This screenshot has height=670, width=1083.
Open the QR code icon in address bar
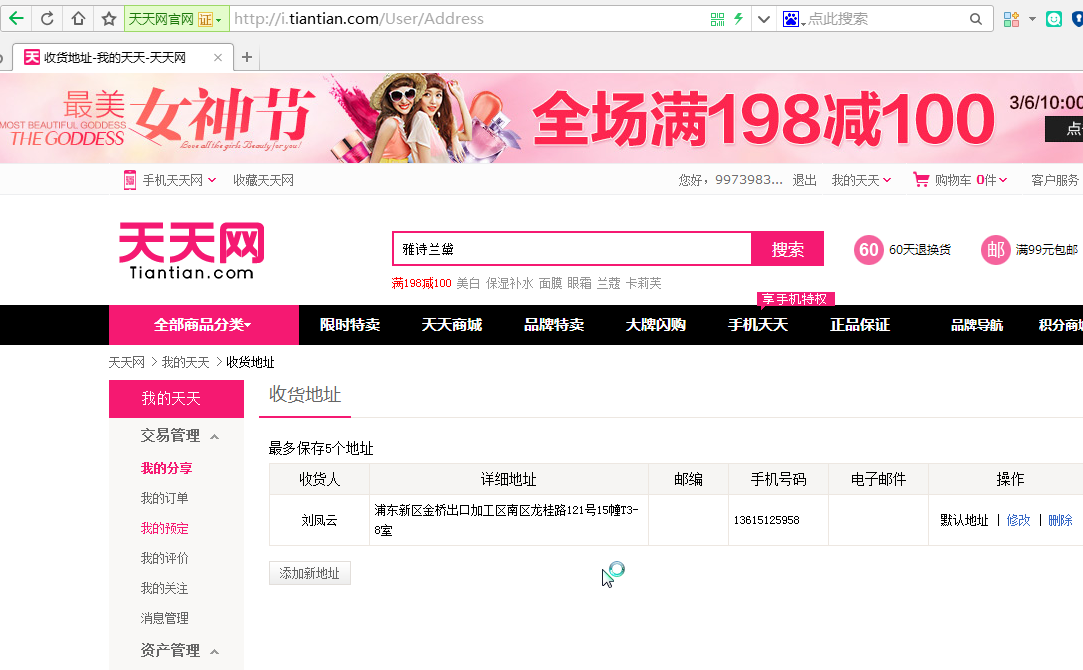[718, 19]
